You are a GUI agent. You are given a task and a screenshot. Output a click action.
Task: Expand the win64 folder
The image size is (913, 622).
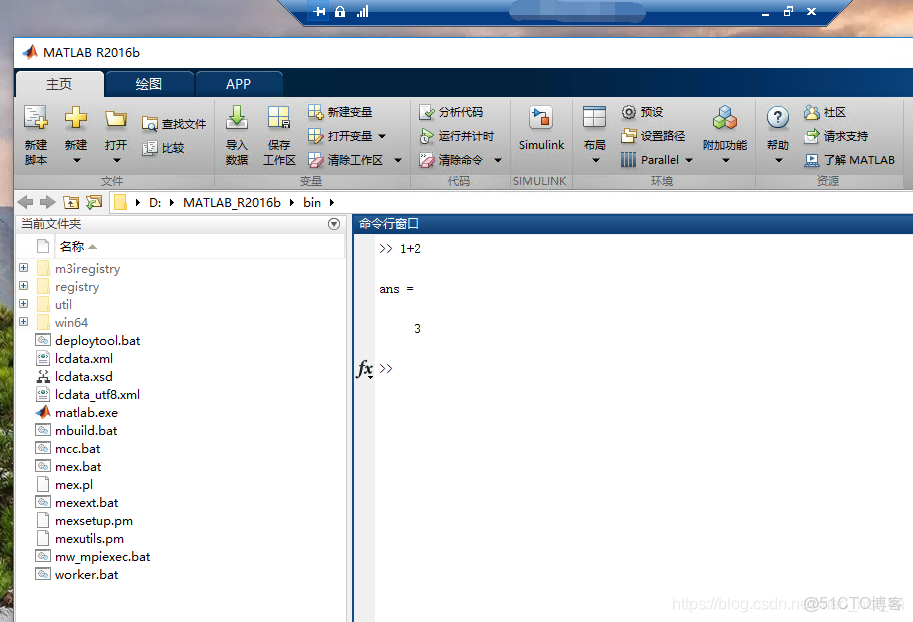pyautogui.click(x=23, y=321)
